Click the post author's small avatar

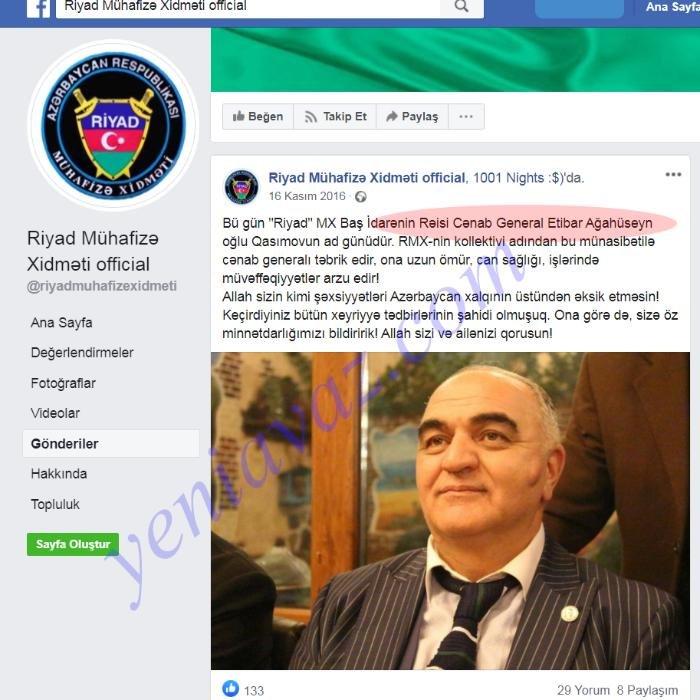click(x=242, y=186)
